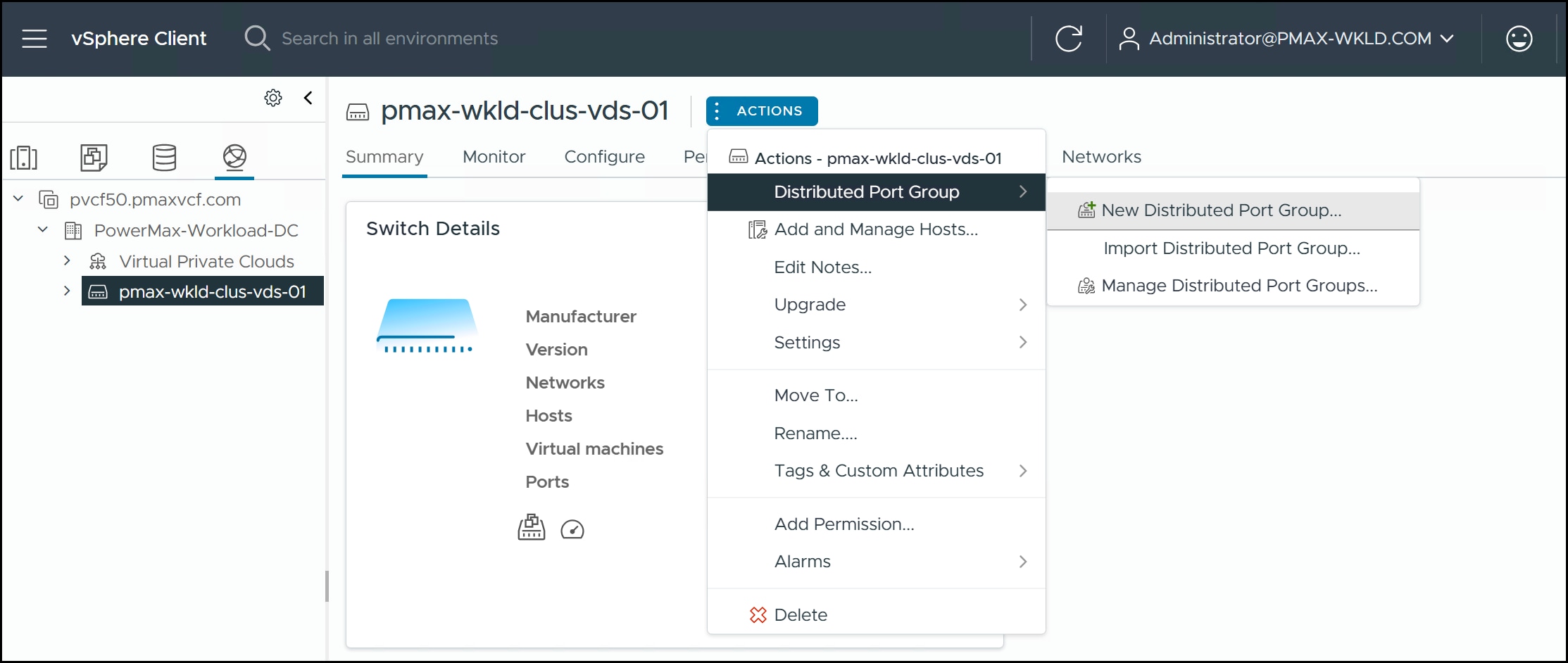
Task: Open the Monitor tab
Action: 494,157
